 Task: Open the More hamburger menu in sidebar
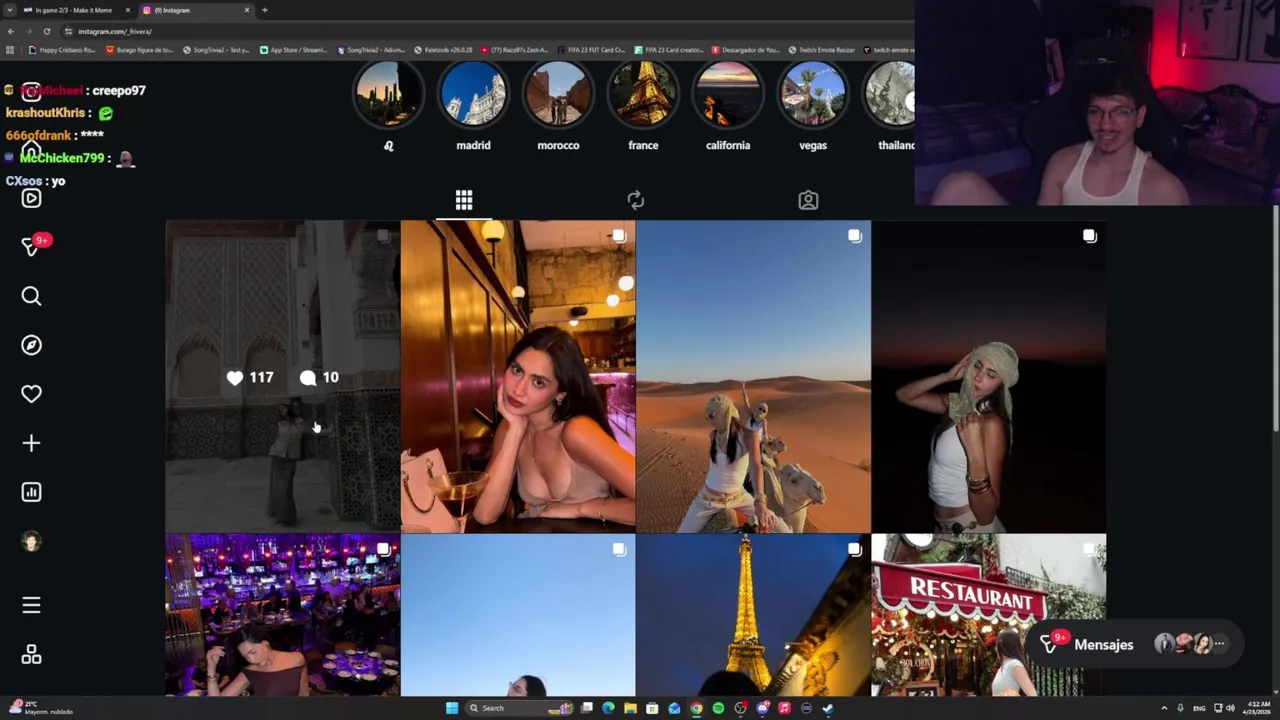(31, 605)
